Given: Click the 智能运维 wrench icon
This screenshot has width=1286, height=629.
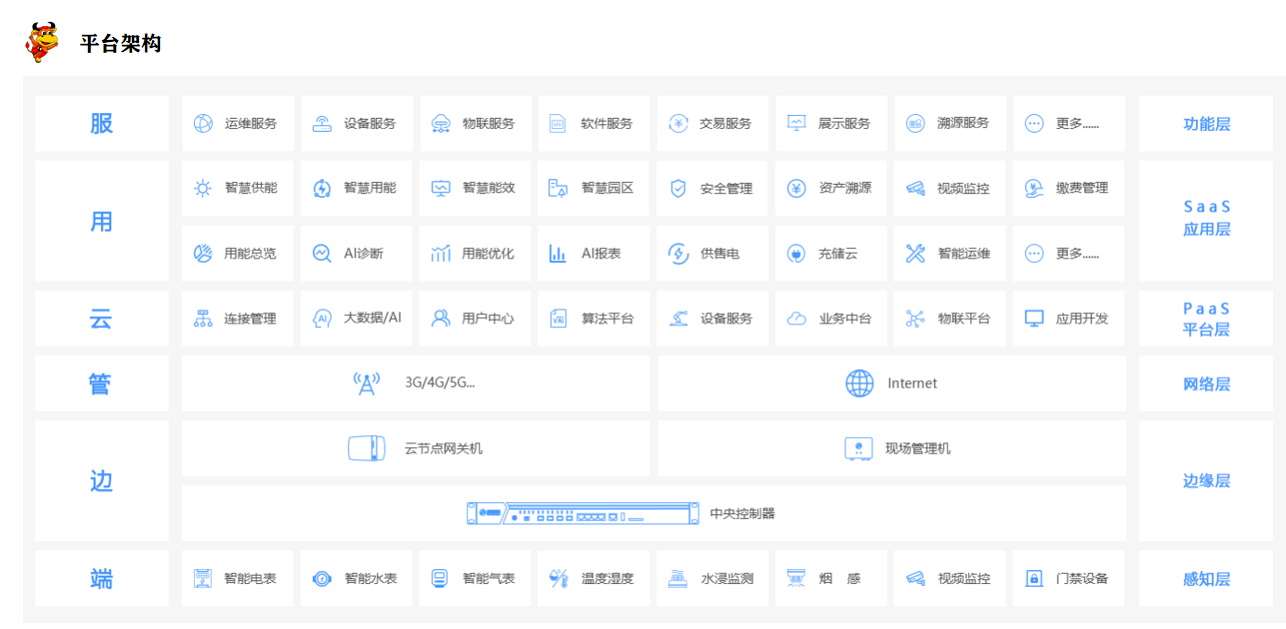Looking at the screenshot, I should 915,254.
